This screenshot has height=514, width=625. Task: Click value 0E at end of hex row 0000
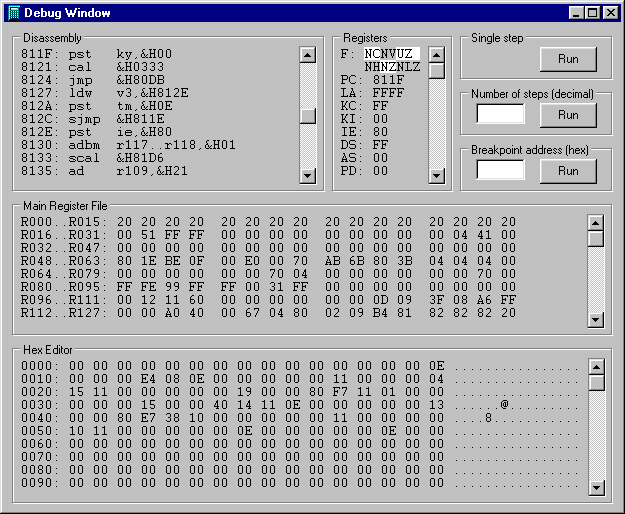click(436, 366)
